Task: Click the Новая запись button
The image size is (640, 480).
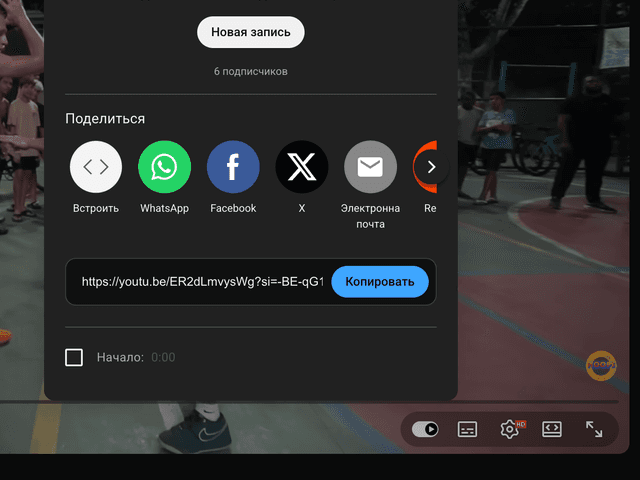Action: tap(251, 32)
